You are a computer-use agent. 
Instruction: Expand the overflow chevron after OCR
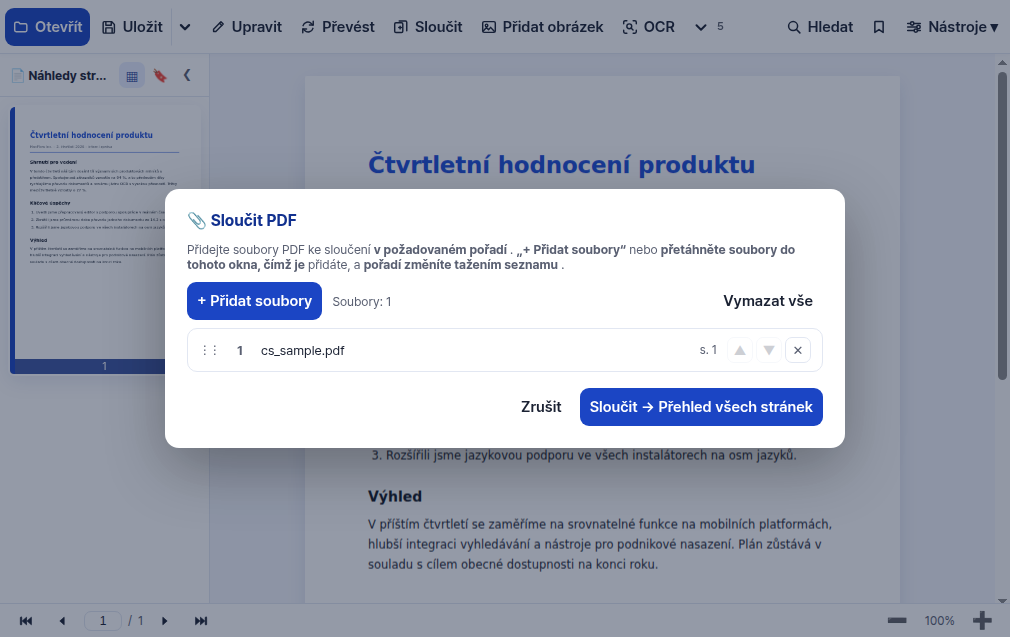[701, 27]
